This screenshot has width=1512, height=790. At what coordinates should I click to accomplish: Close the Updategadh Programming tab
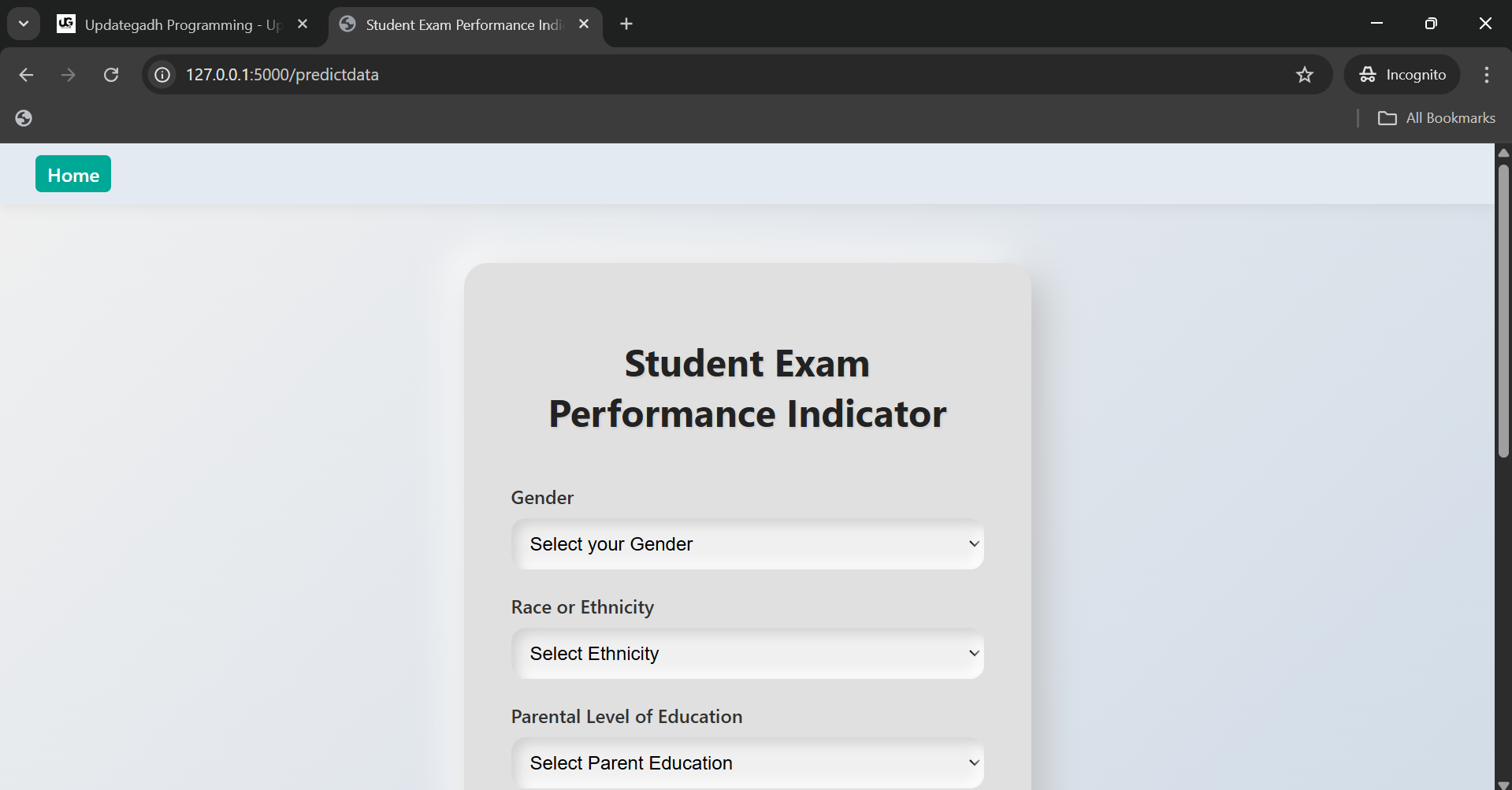pos(303,24)
